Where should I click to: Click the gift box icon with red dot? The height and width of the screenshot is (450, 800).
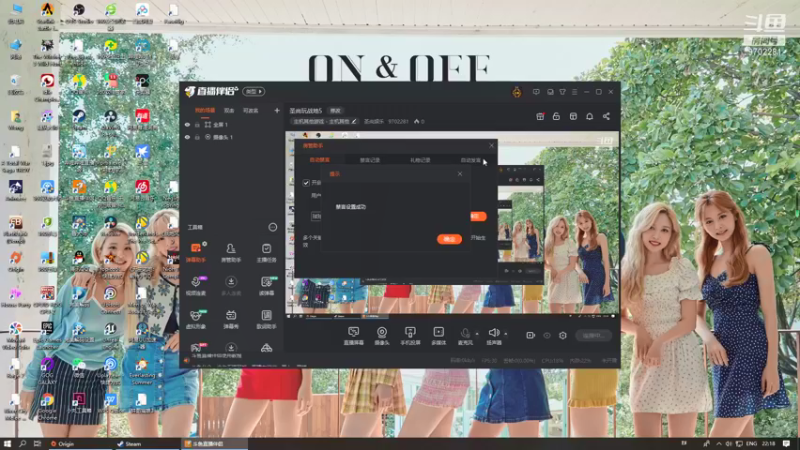click(x=540, y=116)
